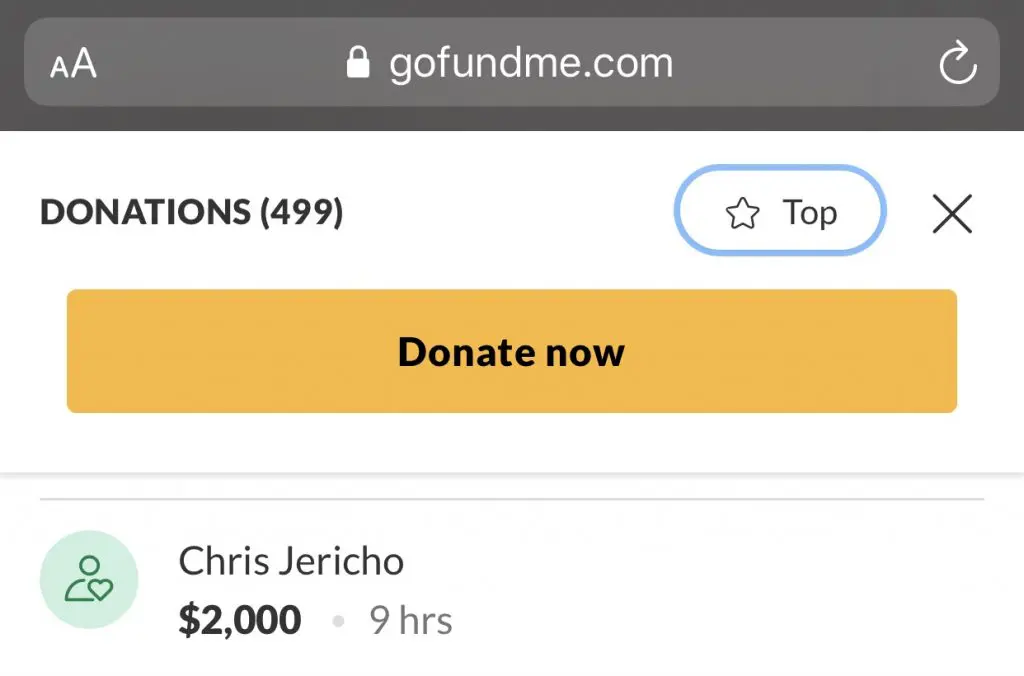Tap the small A in the AA control
The width and height of the screenshot is (1024, 676).
click(59, 69)
